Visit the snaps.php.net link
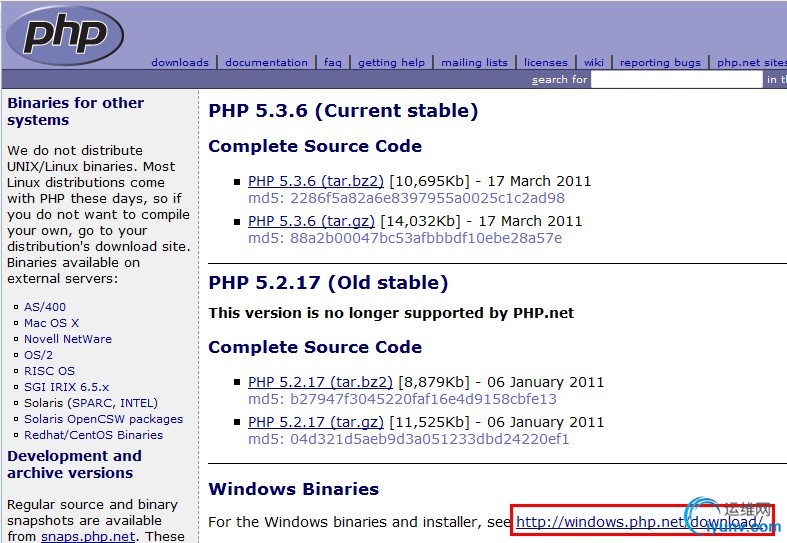This screenshot has width=787, height=543. coord(88,536)
